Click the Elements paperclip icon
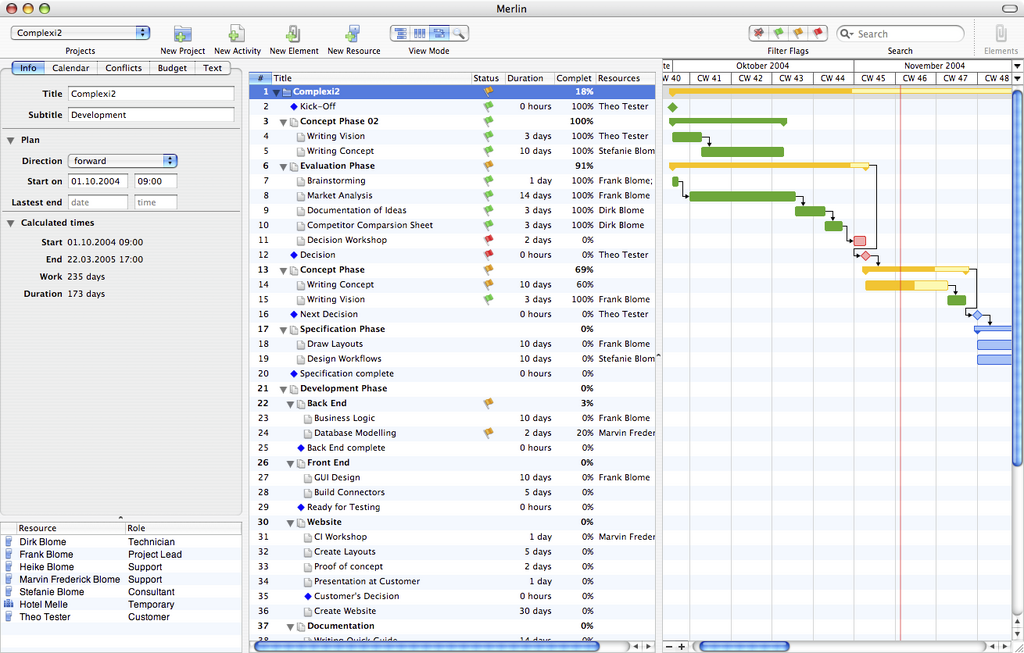Screen dimensions: 1024x653 point(1000,34)
